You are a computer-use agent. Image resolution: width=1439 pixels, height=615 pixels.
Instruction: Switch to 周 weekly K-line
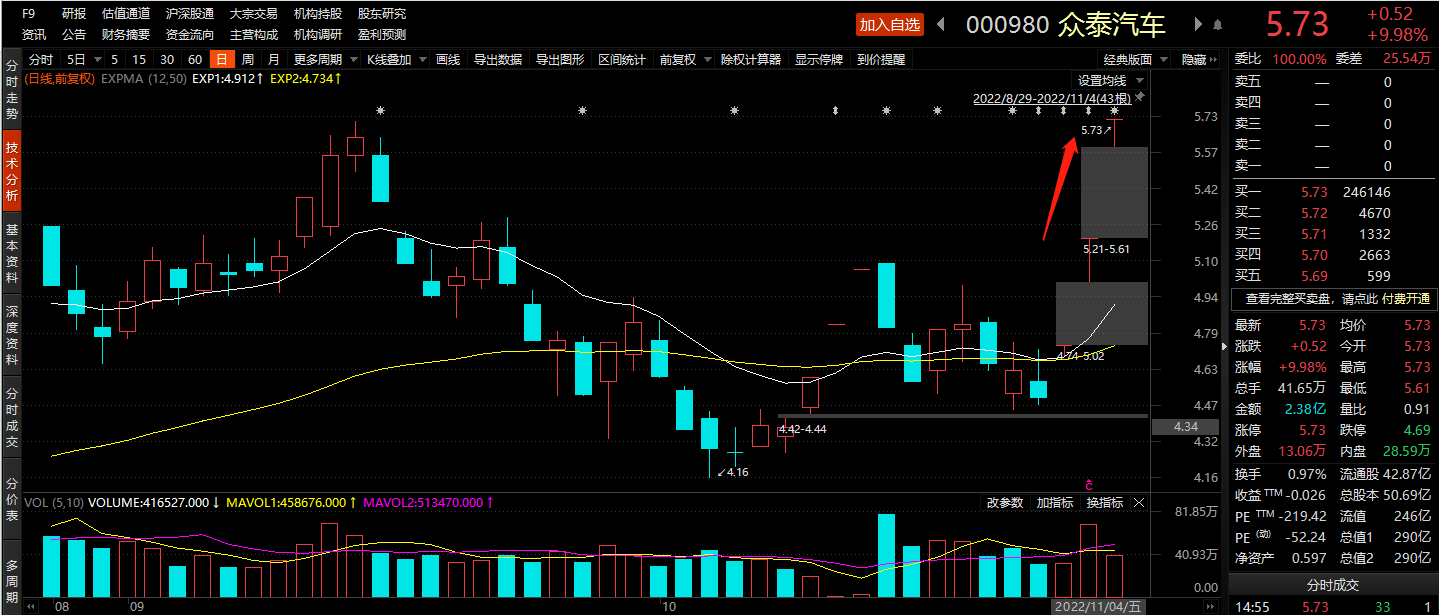click(x=247, y=60)
